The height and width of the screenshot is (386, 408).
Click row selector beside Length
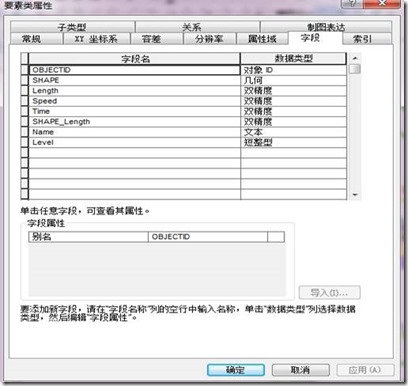tap(25, 90)
